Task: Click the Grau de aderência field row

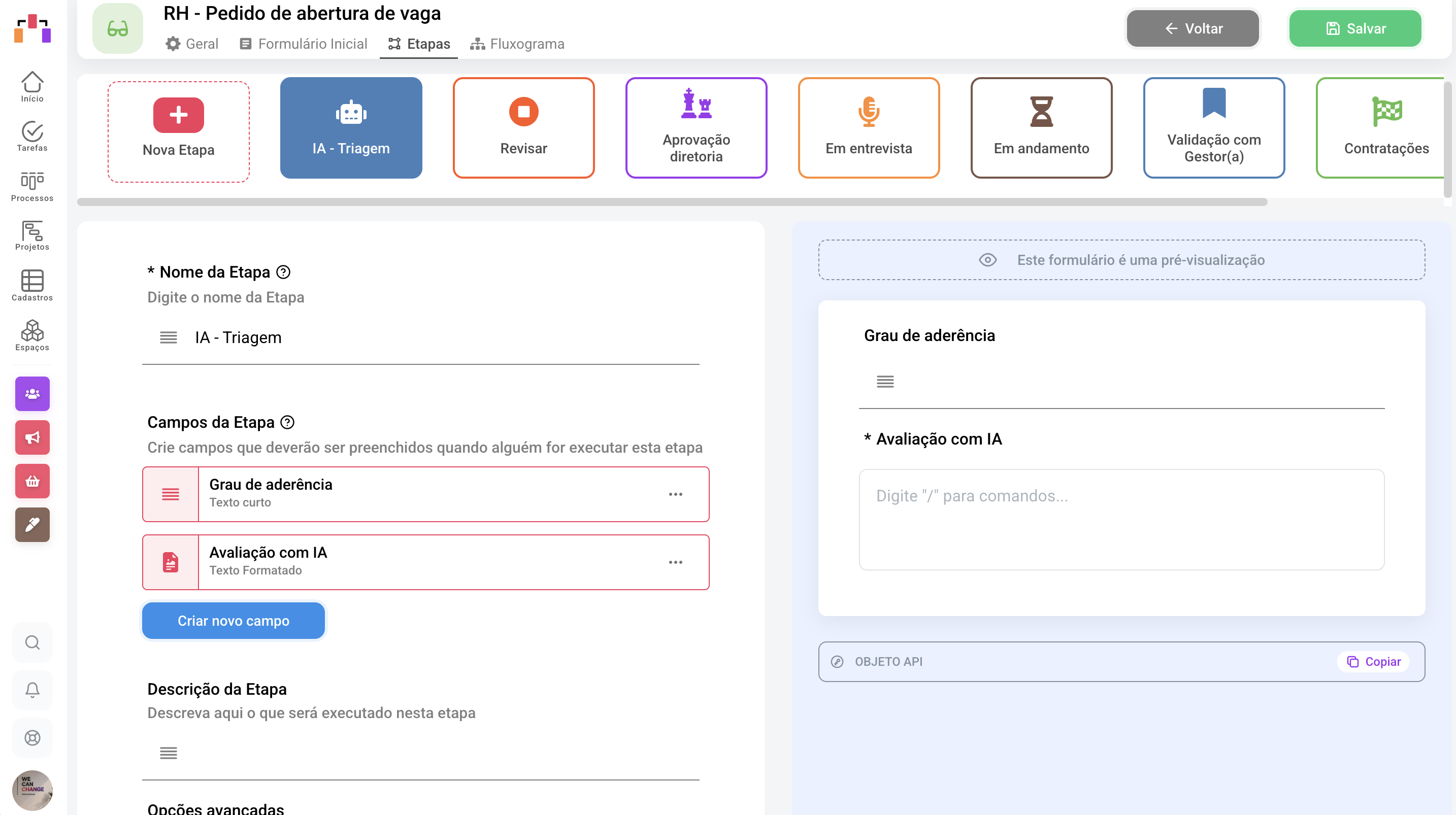Action: (425, 494)
